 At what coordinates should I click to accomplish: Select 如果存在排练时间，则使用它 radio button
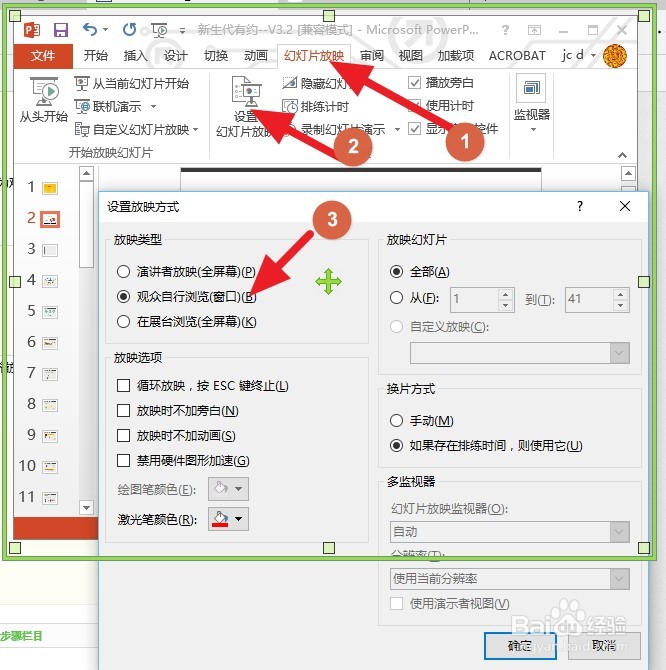[x=396, y=446]
